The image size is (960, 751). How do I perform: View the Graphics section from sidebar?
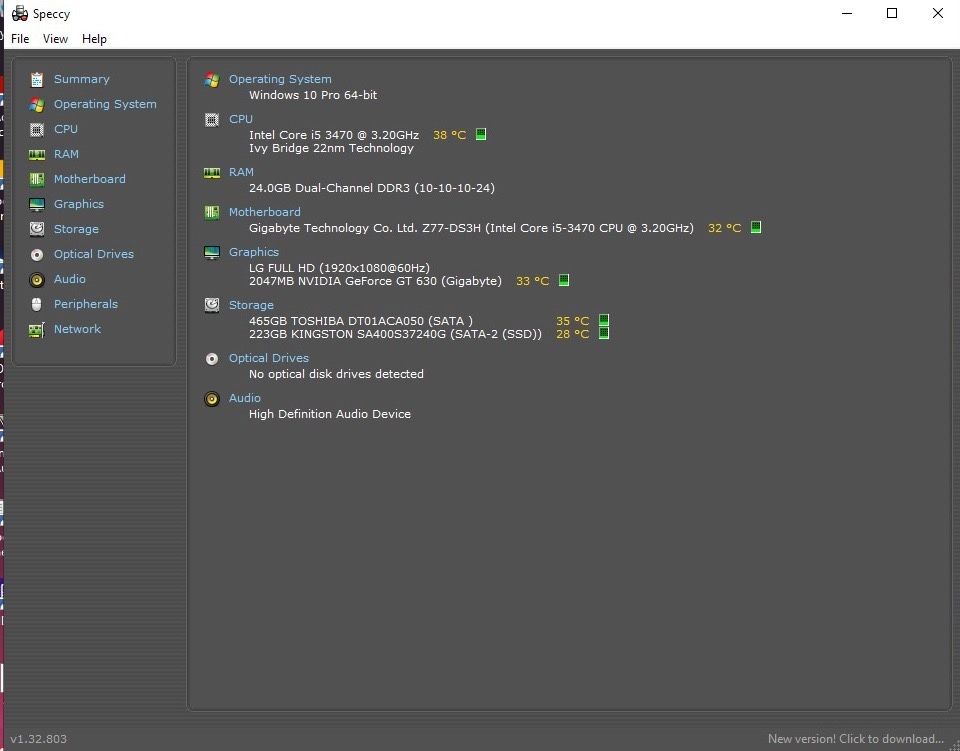tap(79, 204)
